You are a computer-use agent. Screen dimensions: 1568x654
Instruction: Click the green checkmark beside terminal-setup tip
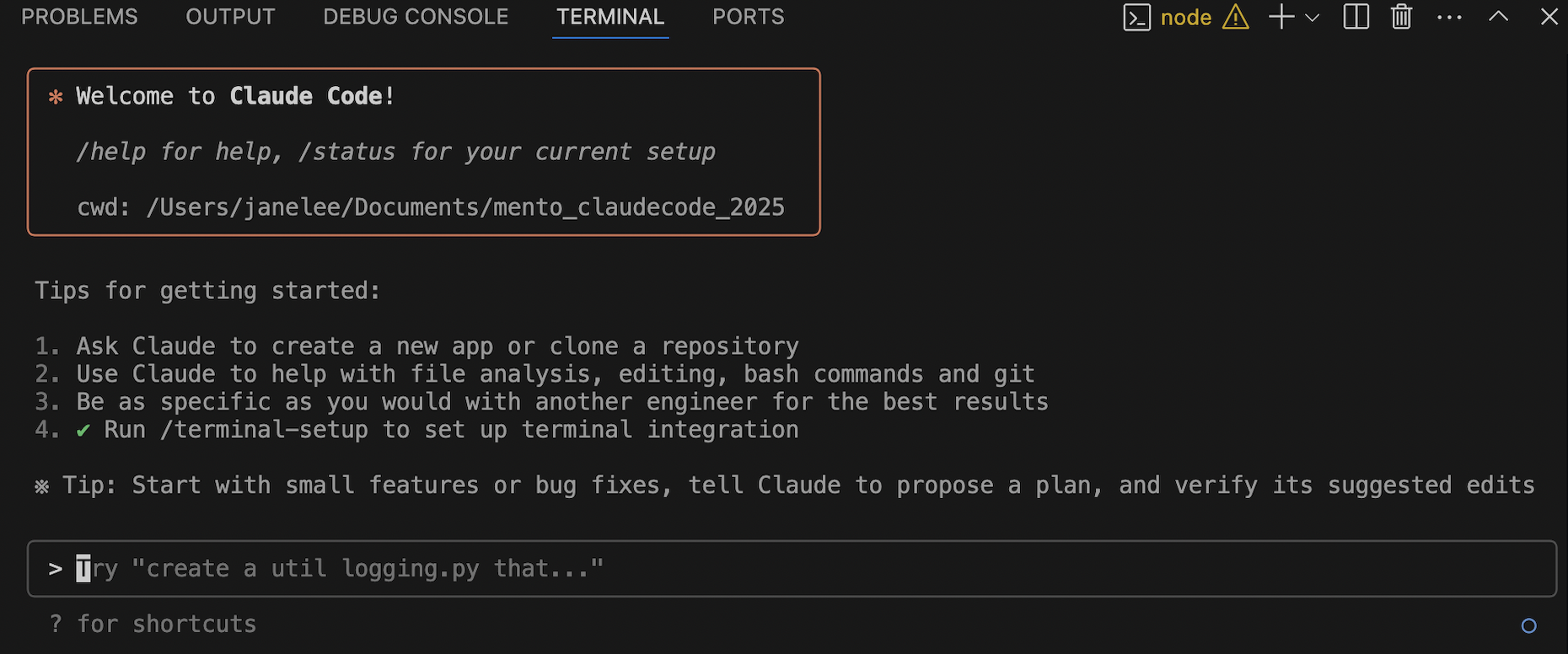click(83, 431)
